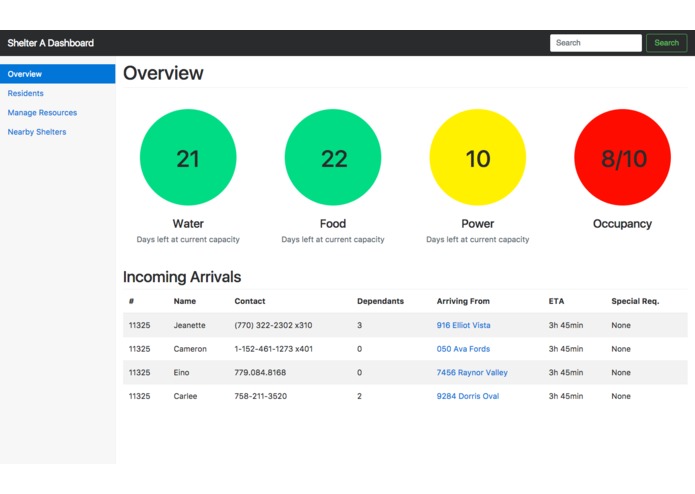Viewport: 695px width, 494px height.
Task: Click Jeanette's dependants value 3
Action: (359, 325)
